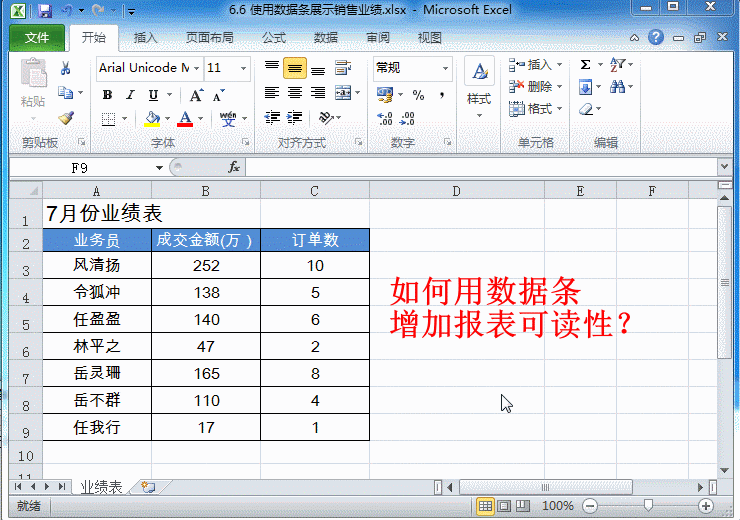Select the 业绩表 sheet tab
The width and height of the screenshot is (740, 520).
[101, 487]
